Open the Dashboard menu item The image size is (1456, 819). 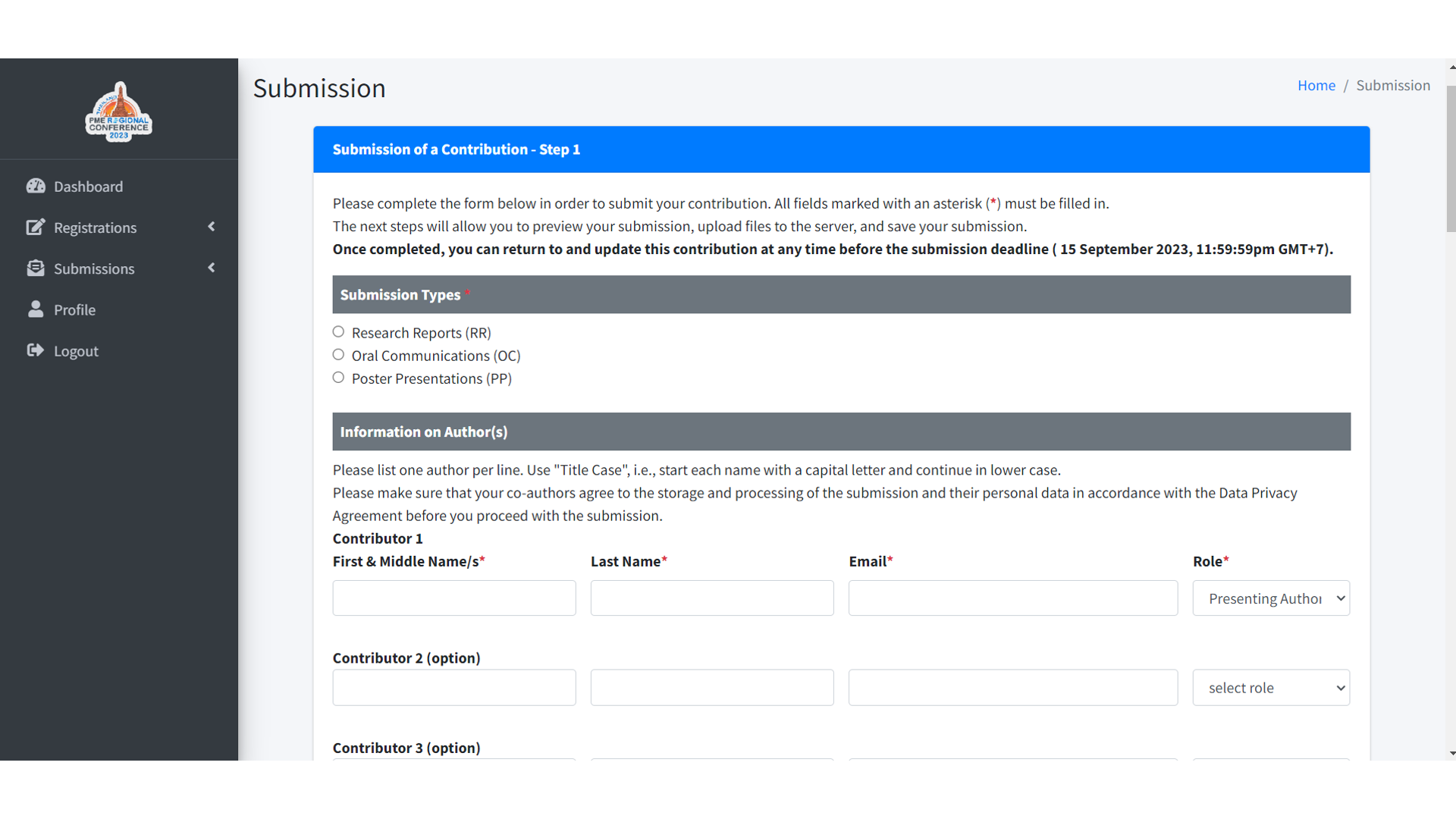[88, 187]
